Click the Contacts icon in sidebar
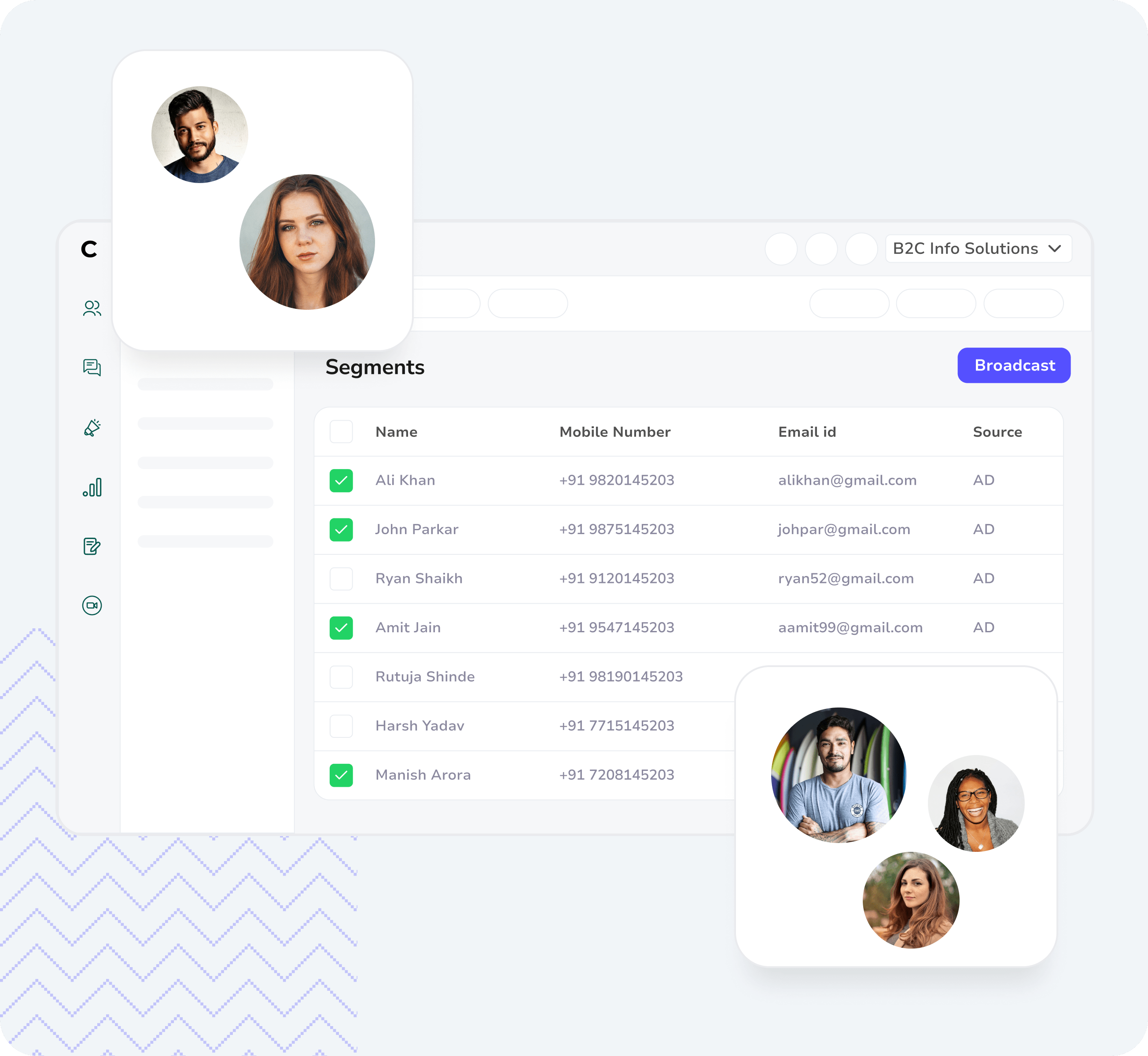 [x=92, y=308]
